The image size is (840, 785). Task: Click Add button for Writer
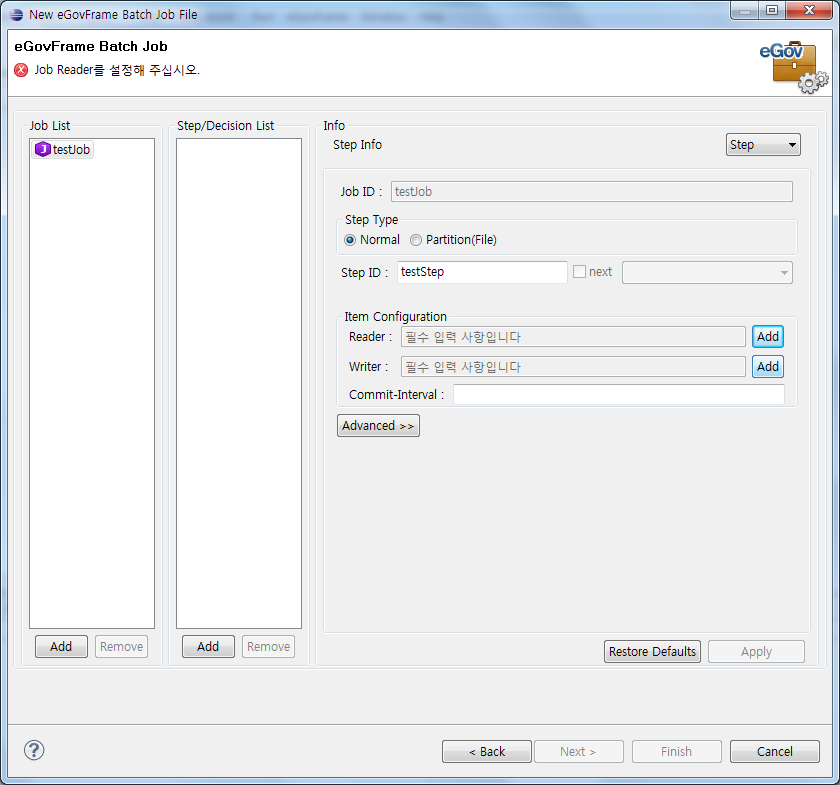tap(768, 367)
